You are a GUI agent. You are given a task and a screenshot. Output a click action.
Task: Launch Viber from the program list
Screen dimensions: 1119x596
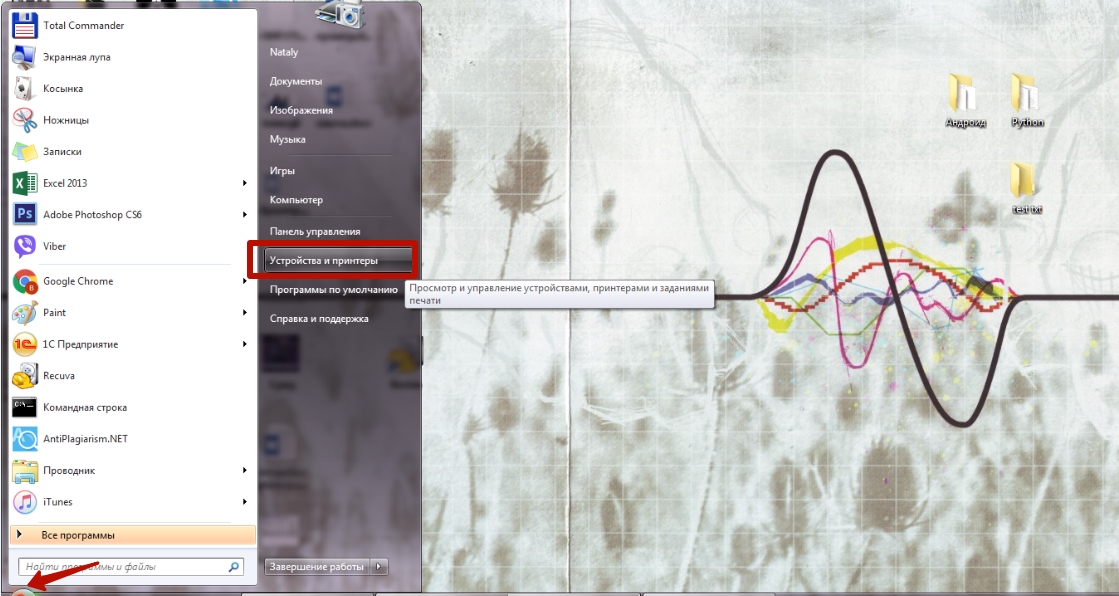pos(54,246)
